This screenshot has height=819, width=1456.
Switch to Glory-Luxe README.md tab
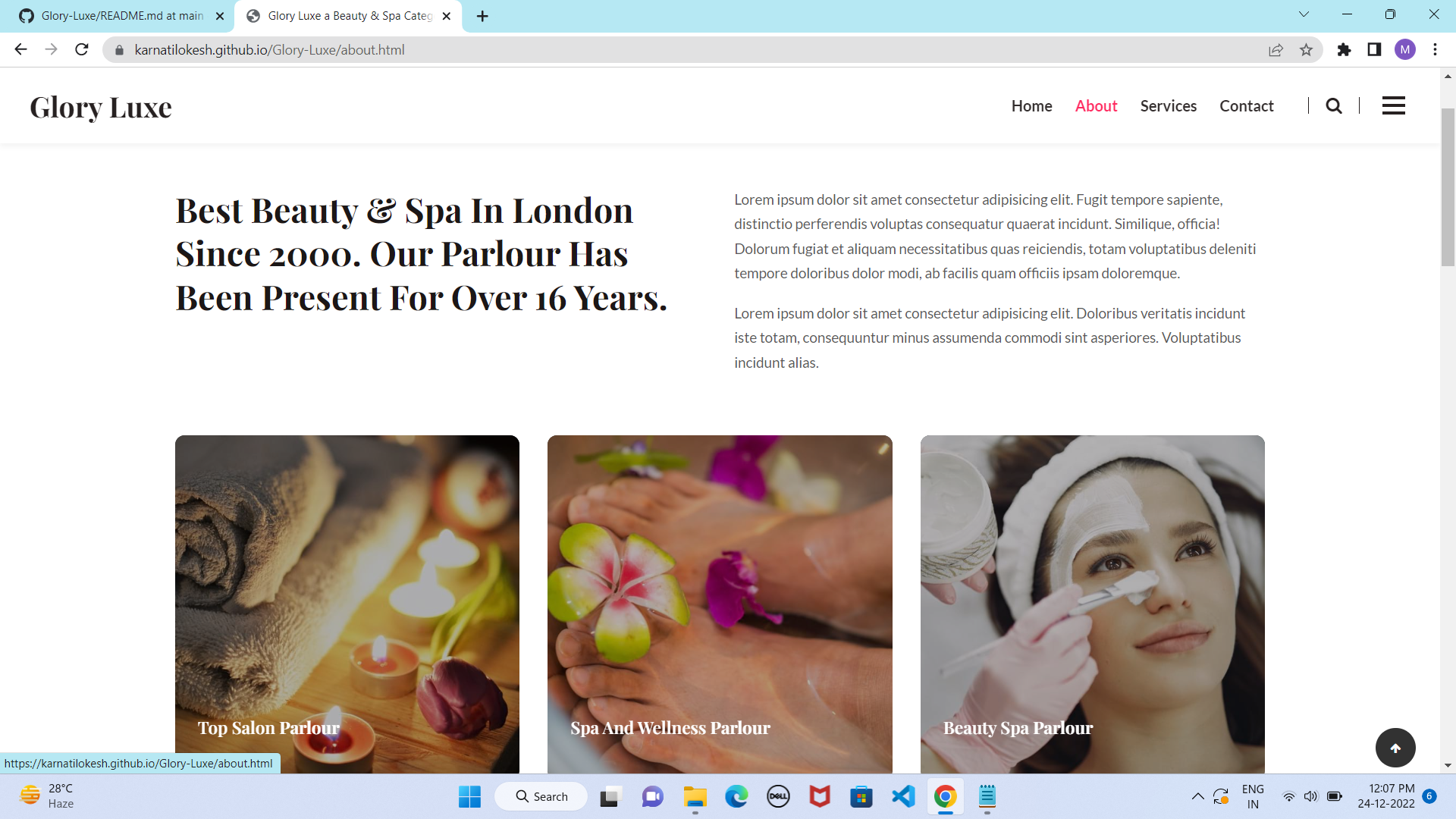[121, 16]
